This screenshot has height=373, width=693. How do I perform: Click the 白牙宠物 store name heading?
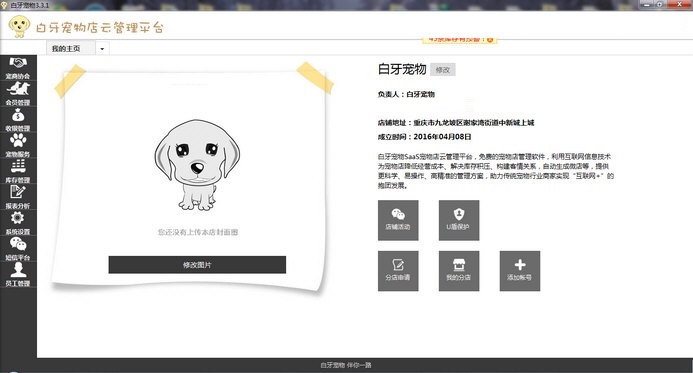click(402, 69)
